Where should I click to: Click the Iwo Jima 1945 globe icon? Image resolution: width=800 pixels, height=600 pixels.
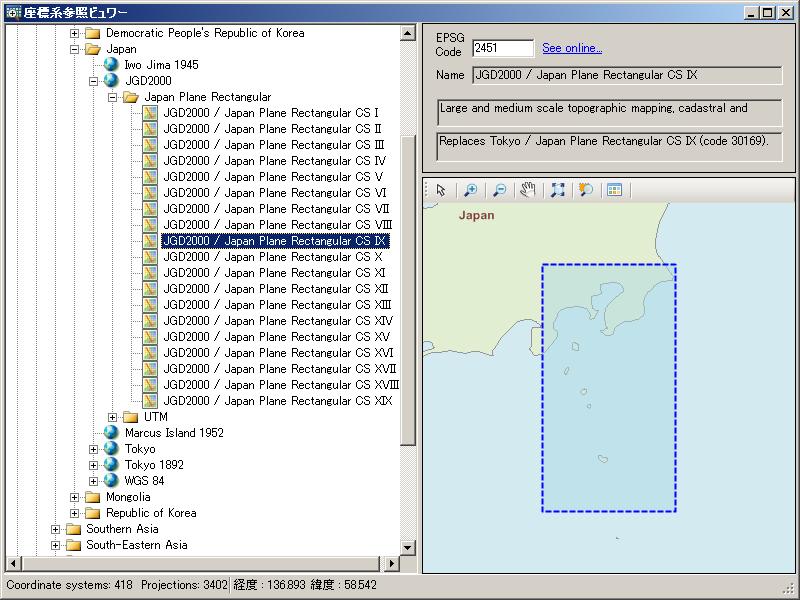tap(111, 65)
